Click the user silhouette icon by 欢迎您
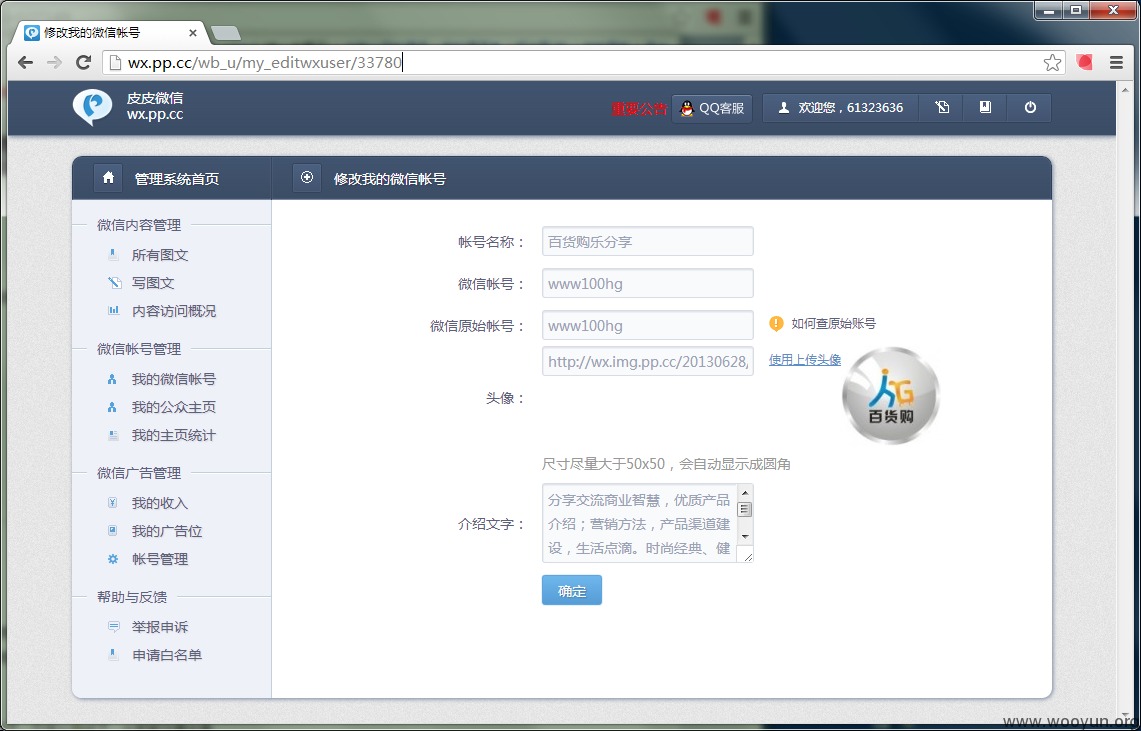The image size is (1141, 731). click(784, 108)
